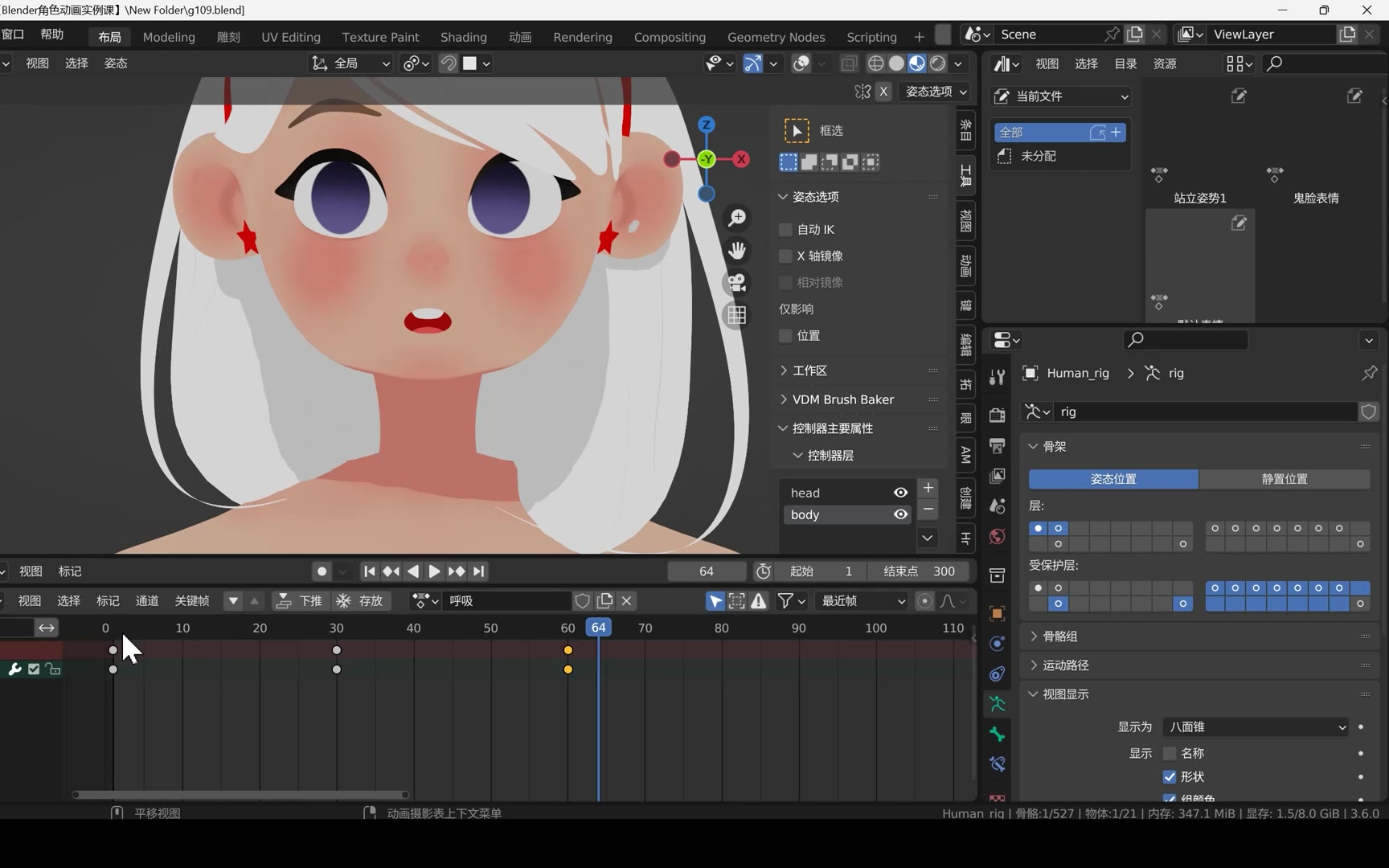This screenshot has height=868, width=1389.
Task: Click the 静置位置 button
Action: click(1285, 479)
